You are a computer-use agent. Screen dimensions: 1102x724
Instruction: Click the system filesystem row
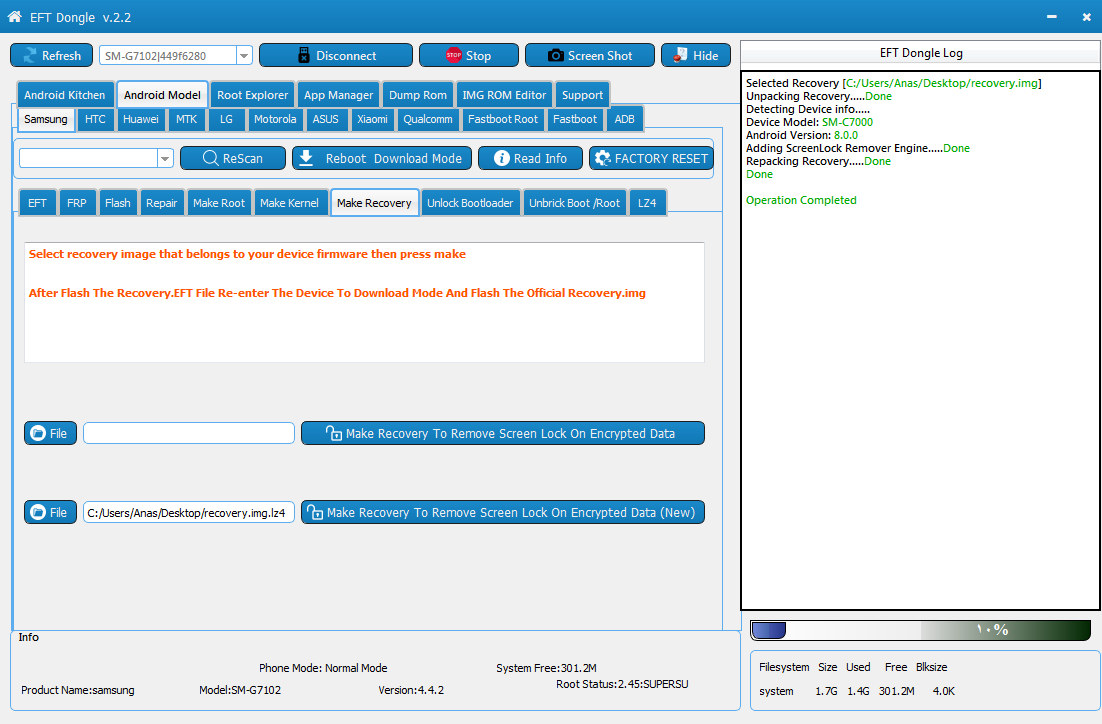[x=857, y=691]
